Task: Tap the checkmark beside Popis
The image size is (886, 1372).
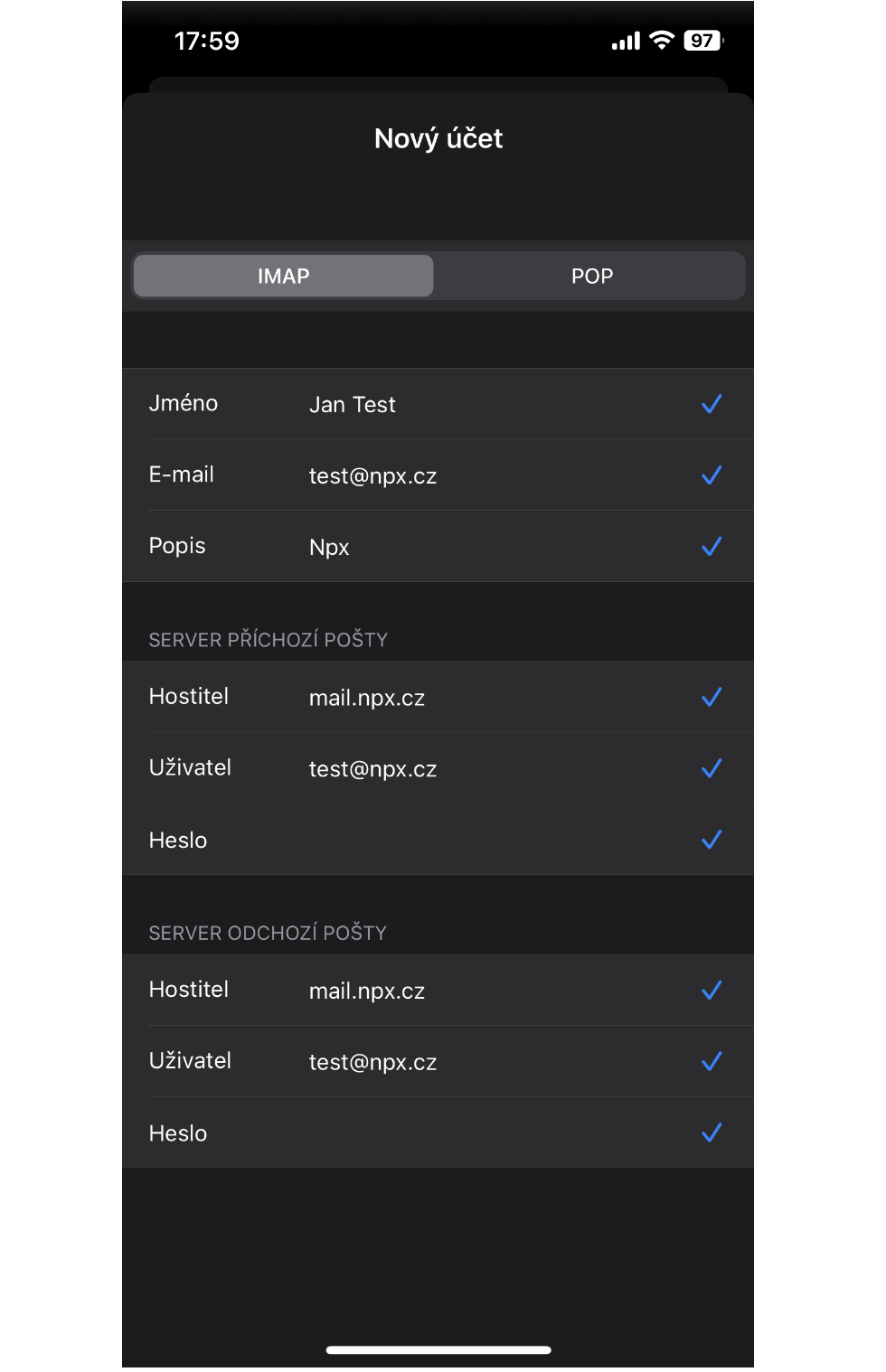Action: [x=712, y=546]
